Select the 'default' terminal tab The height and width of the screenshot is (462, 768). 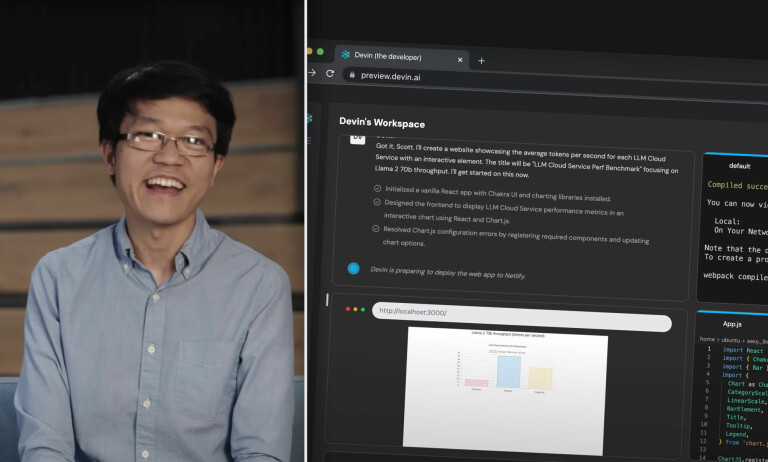point(739,166)
